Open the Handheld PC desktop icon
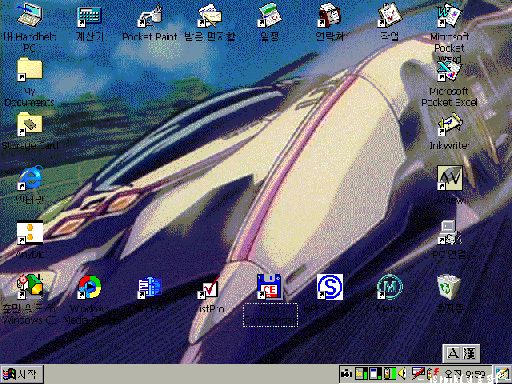The width and height of the screenshot is (512, 384). pos(29,15)
